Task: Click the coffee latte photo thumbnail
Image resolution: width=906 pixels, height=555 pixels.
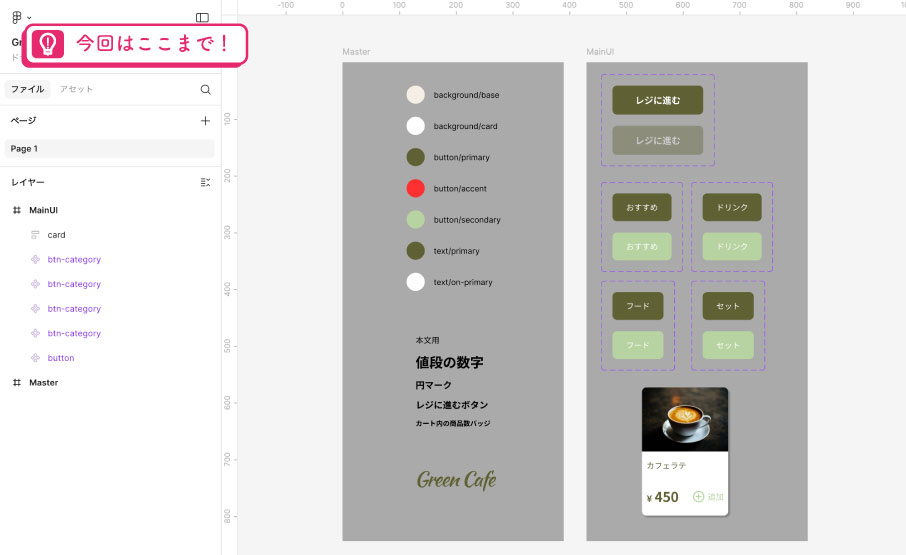Action: [x=685, y=419]
